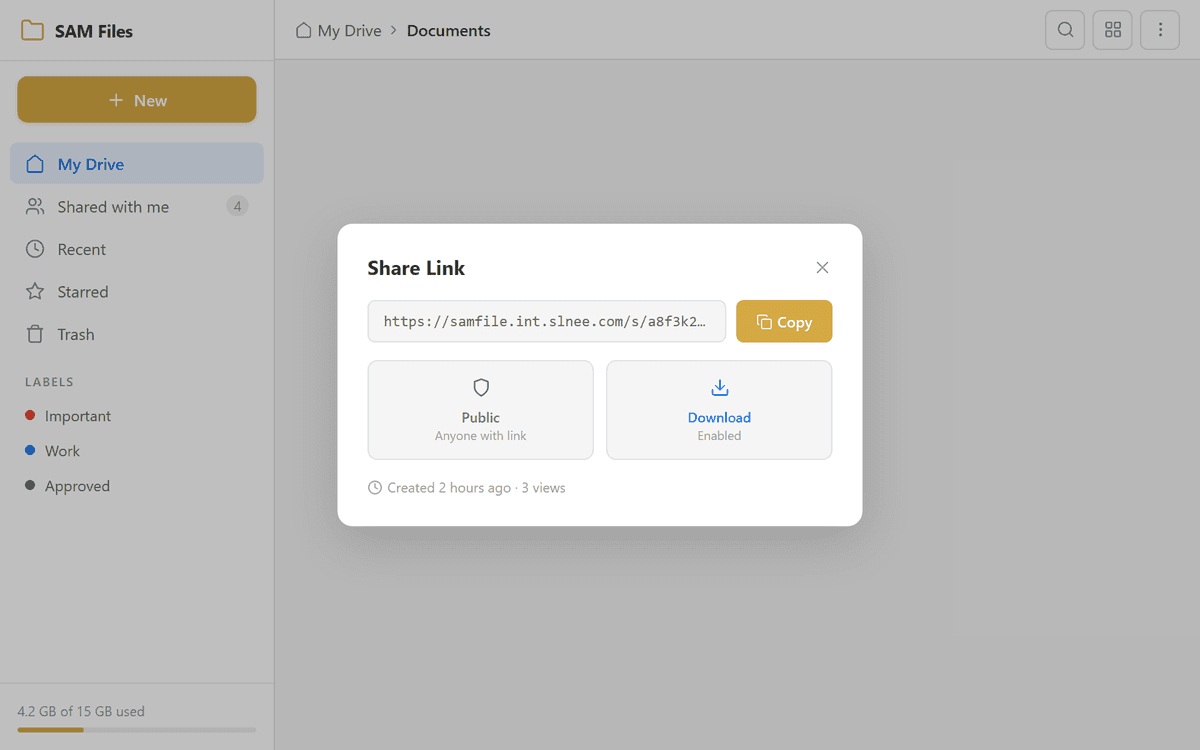Copy the share link
Screen dimensions: 1200x750
pyautogui.click(x=784, y=321)
